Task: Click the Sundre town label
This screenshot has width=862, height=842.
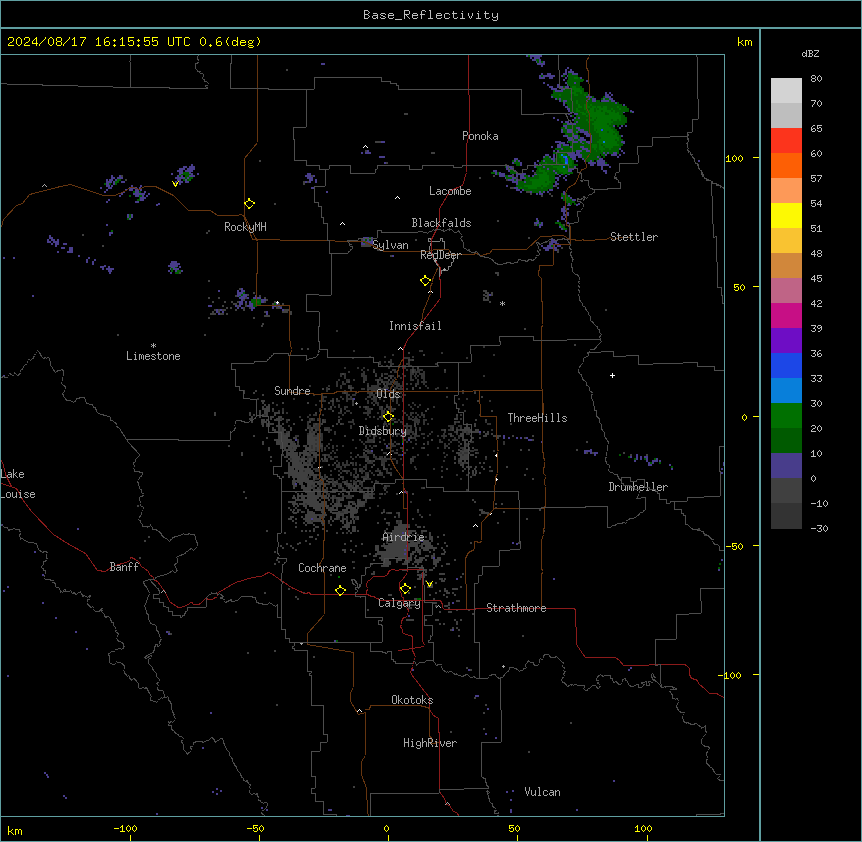Action: 292,391
